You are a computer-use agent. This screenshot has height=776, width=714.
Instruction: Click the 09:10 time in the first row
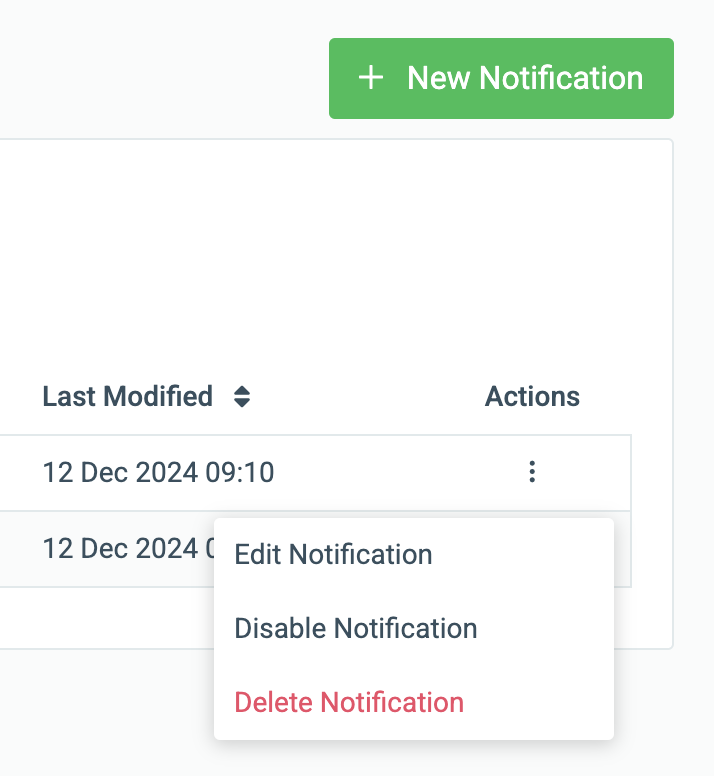point(239,472)
